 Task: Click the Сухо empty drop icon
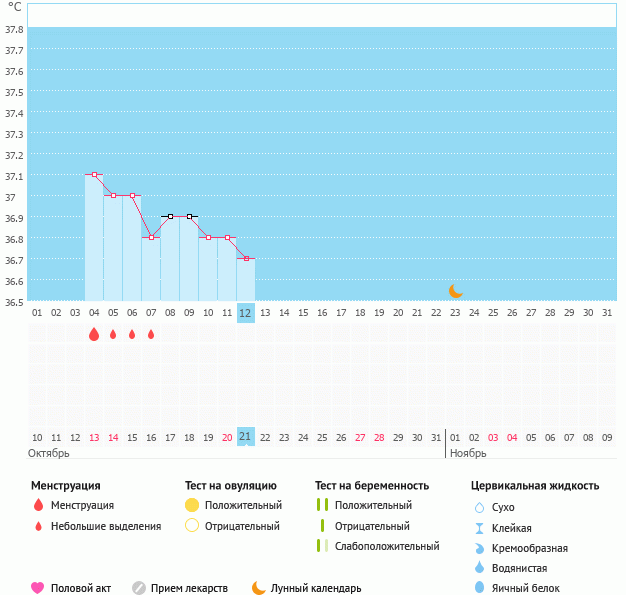[479, 508]
